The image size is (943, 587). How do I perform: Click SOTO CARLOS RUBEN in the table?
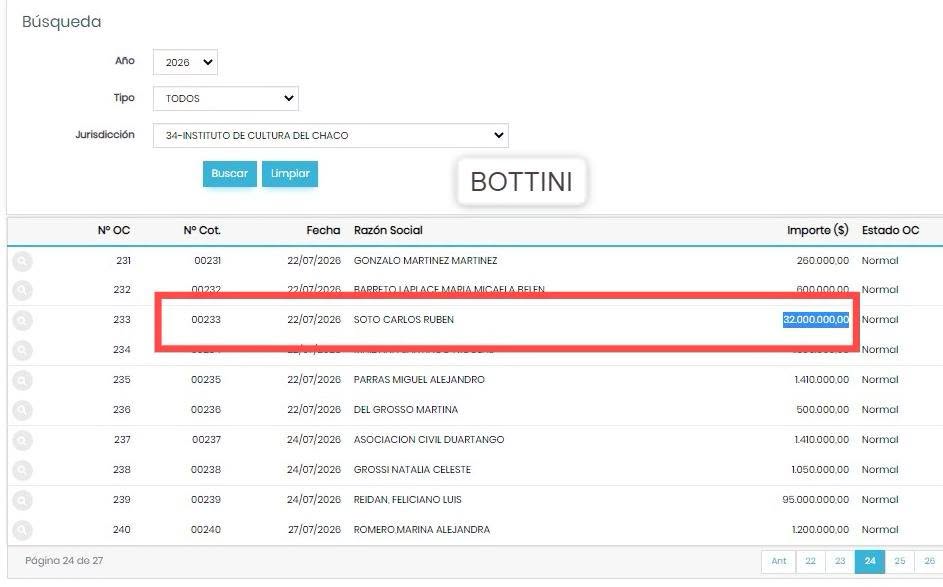click(x=404, y=320)
